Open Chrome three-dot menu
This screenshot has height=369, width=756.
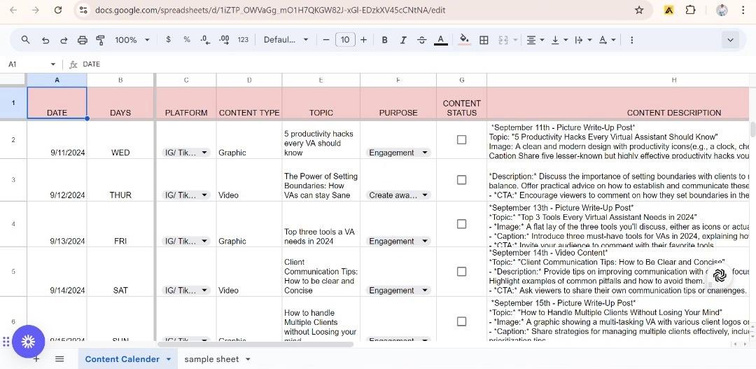(x=743, y=10)
